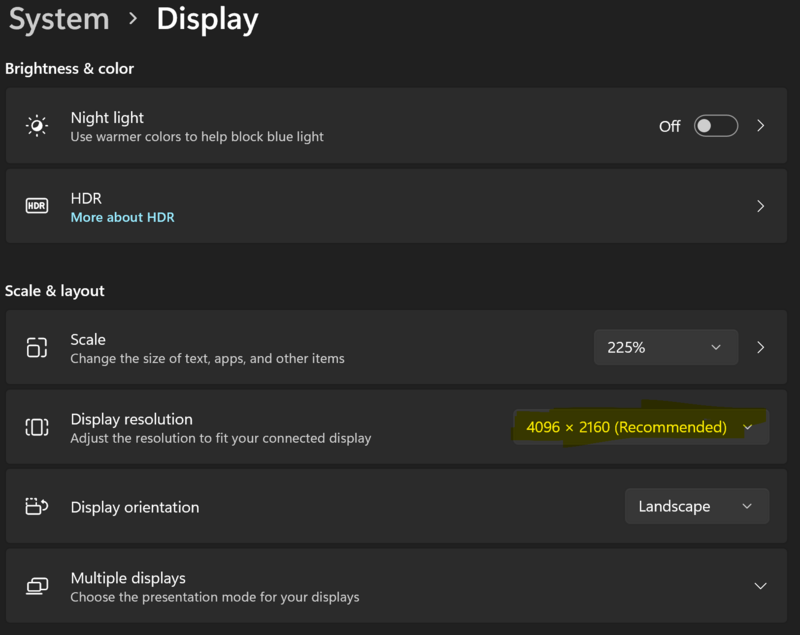Click the Night light sun icon

[x=37, y=125]
